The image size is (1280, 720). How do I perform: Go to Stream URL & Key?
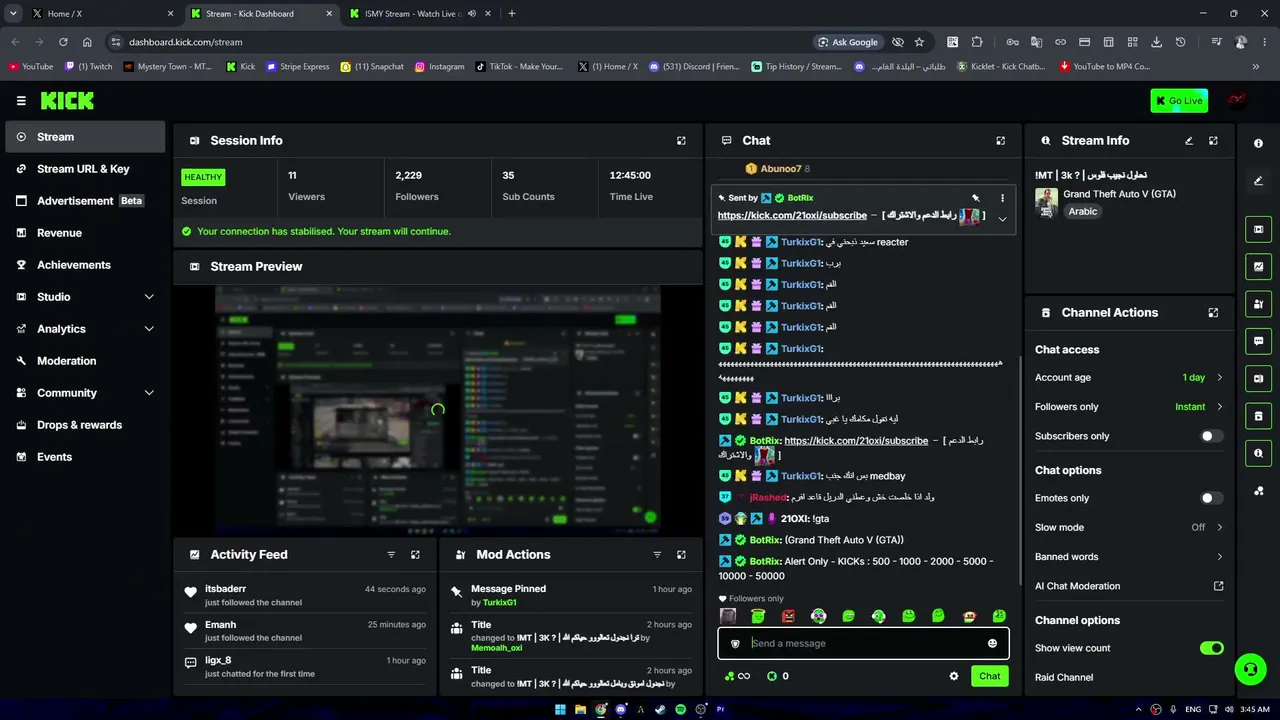click(x=85, y=169)
